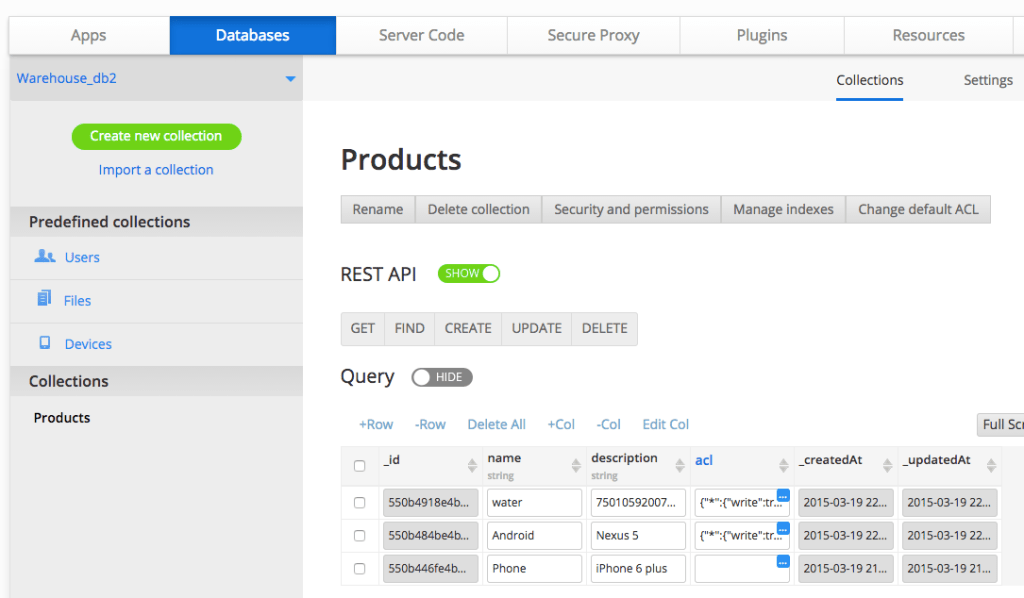The height and width of the screenshot is (598, 1024).
Task: Hide the Query section with its toggle
Action: click(441, 377)
